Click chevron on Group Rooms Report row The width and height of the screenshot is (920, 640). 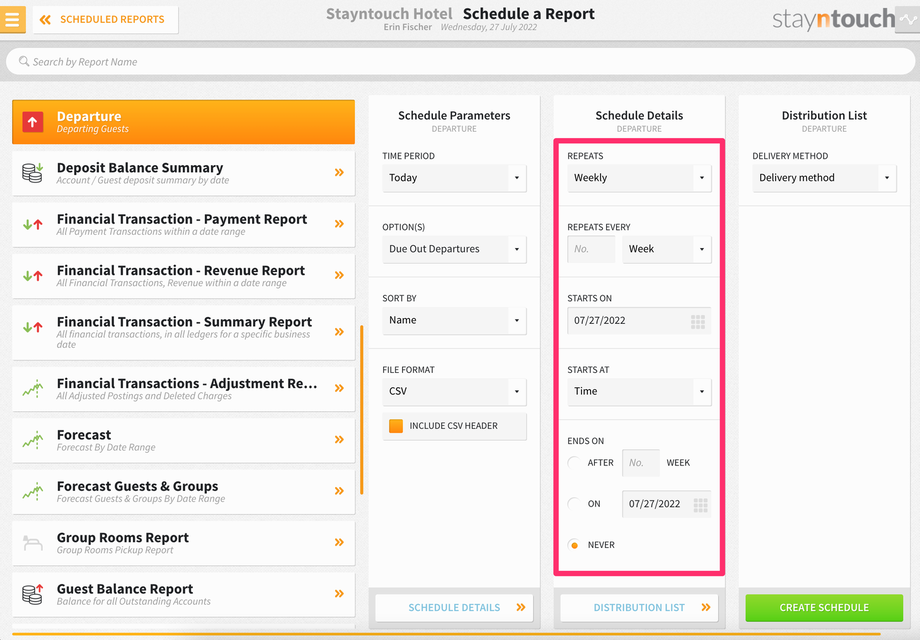coord(339,542)
